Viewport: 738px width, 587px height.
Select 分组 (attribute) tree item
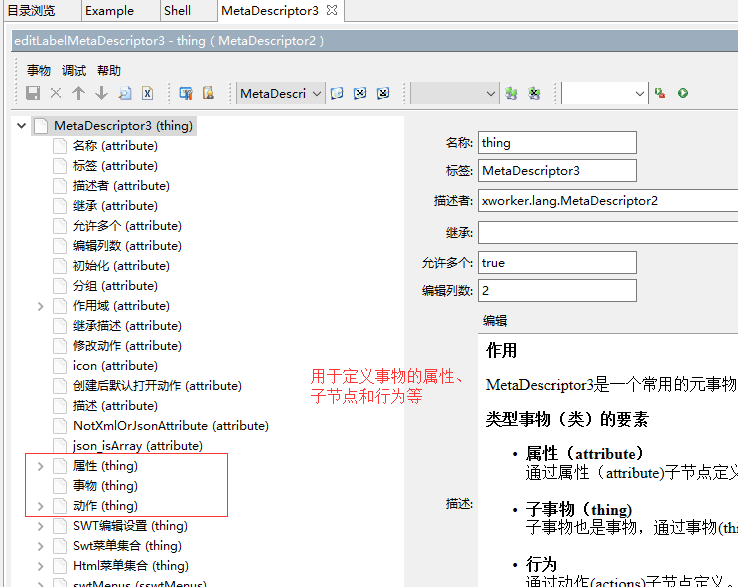tap(115, 286)
